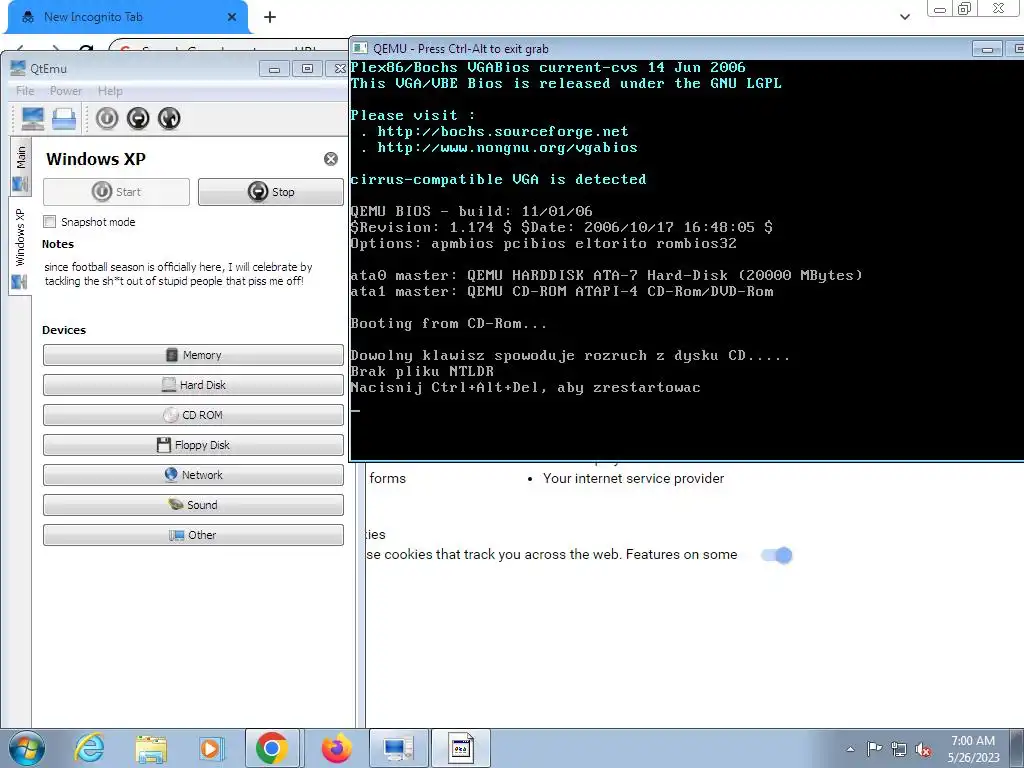Open the File menu in QtEmu
This screenshot has height=768, width=1024.
25,91
